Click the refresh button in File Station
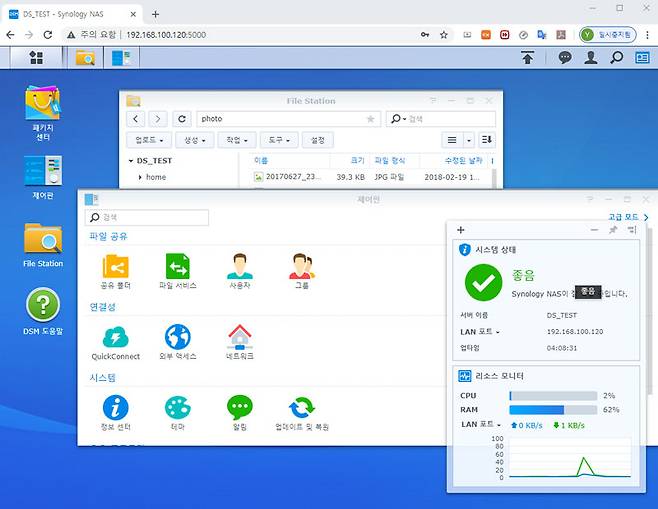658x509 pixels. [x=181, y=119]
